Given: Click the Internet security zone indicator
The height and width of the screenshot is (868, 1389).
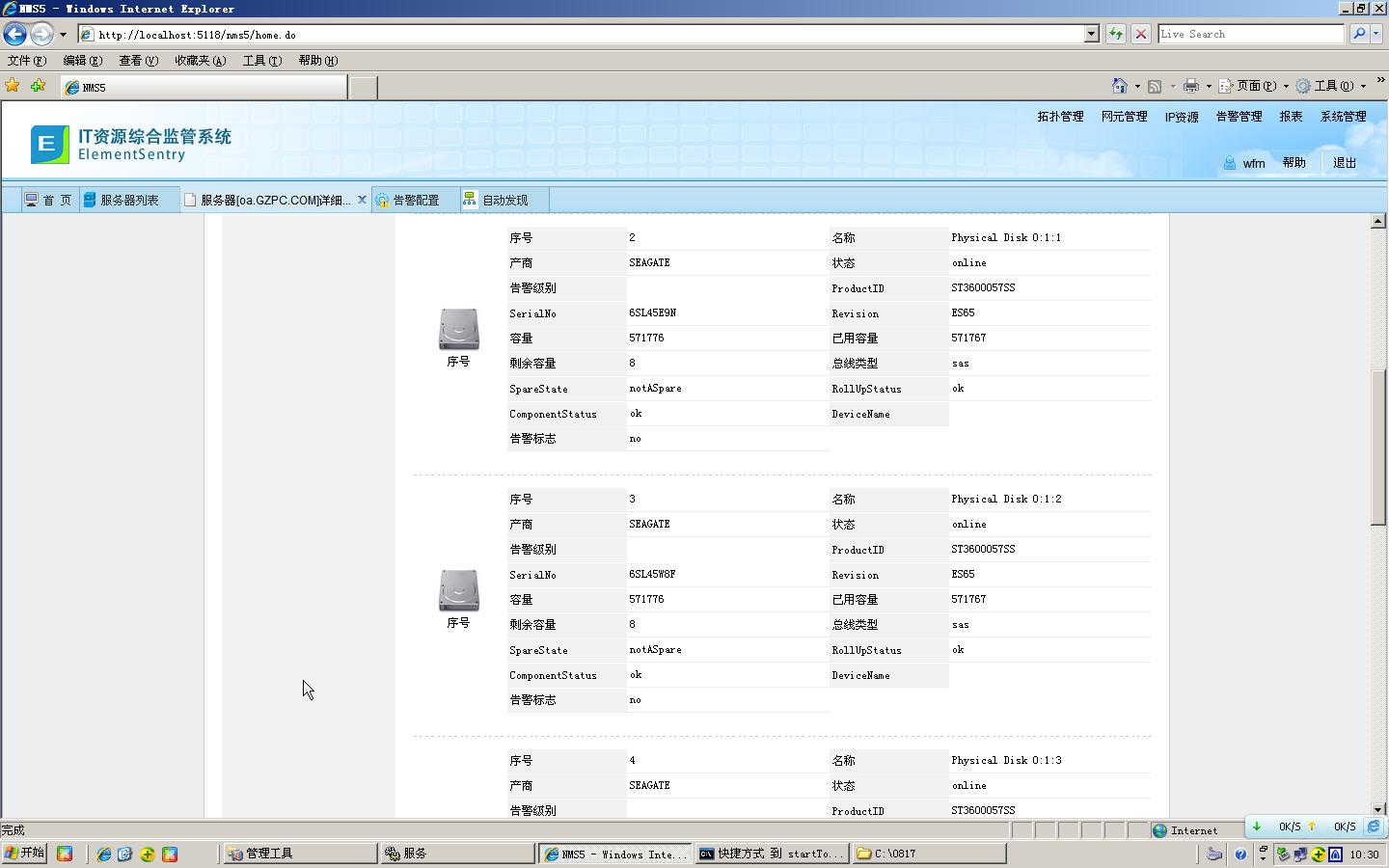Looking at the screenshot, I should (x=1185, y=830).
